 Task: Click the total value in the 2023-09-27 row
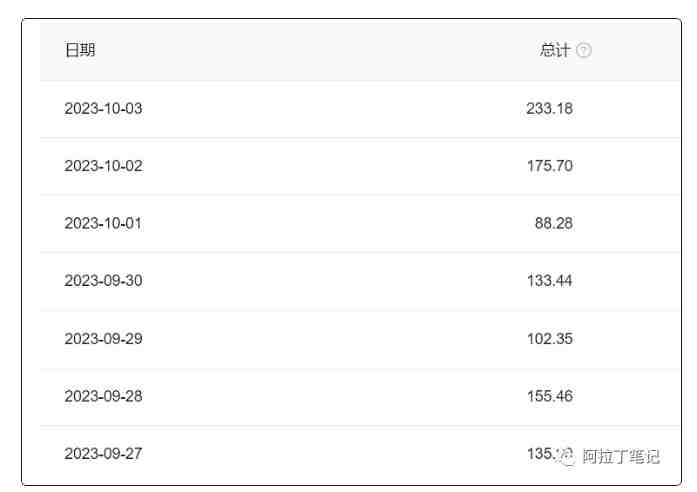tap(541, 453)
